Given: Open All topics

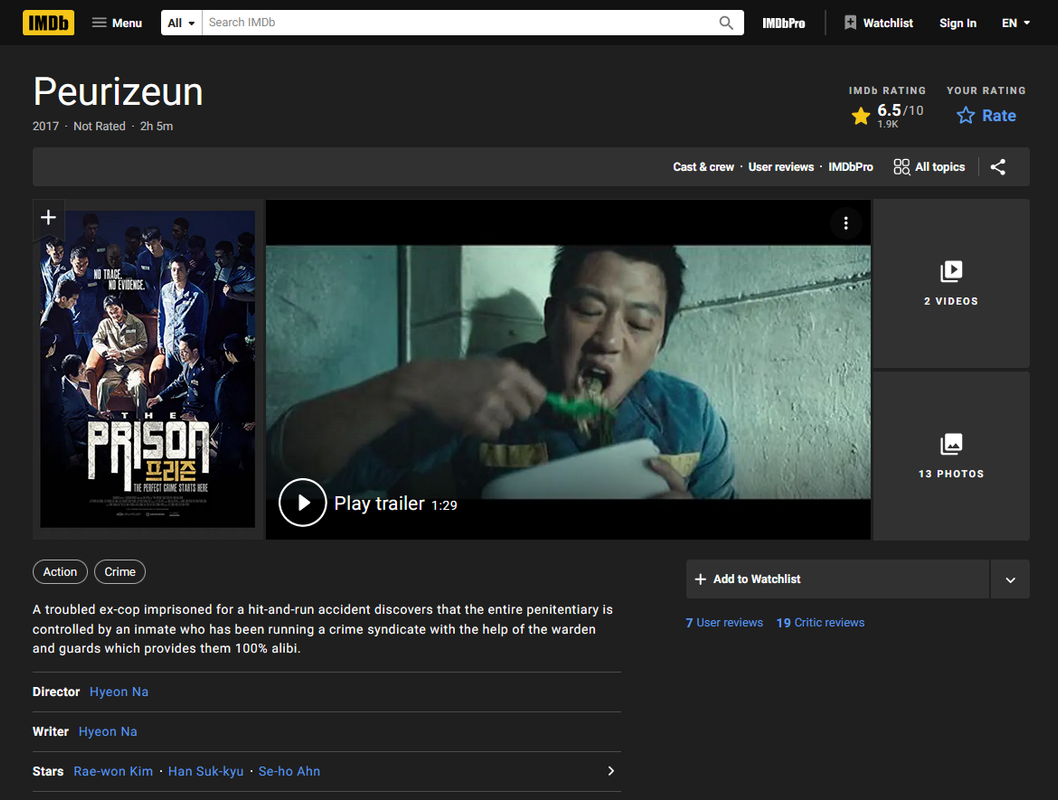Looking at the screenshot, I should pos(929,167).
